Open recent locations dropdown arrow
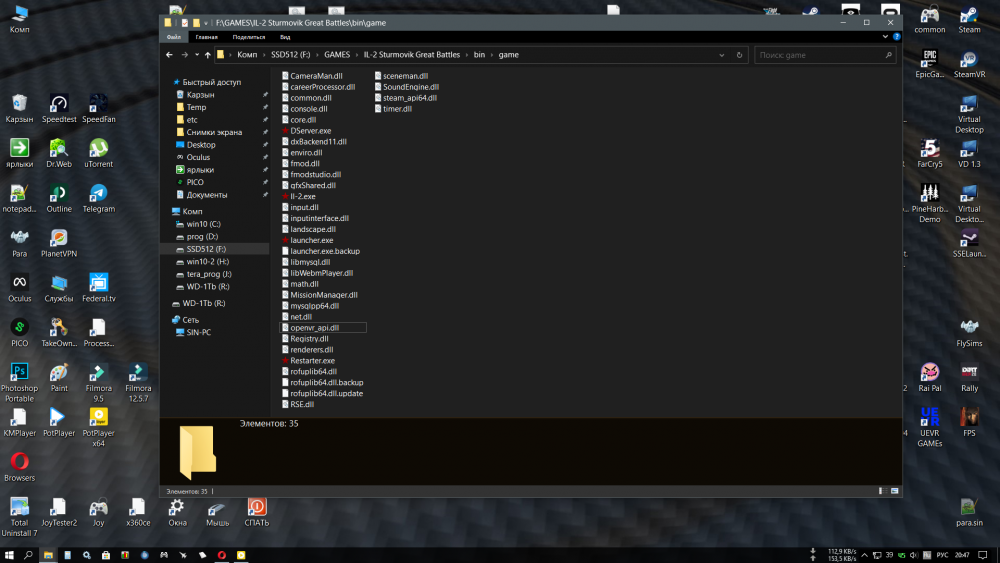The width and height of the screenshot is (1000, 563). click(197, 55)
